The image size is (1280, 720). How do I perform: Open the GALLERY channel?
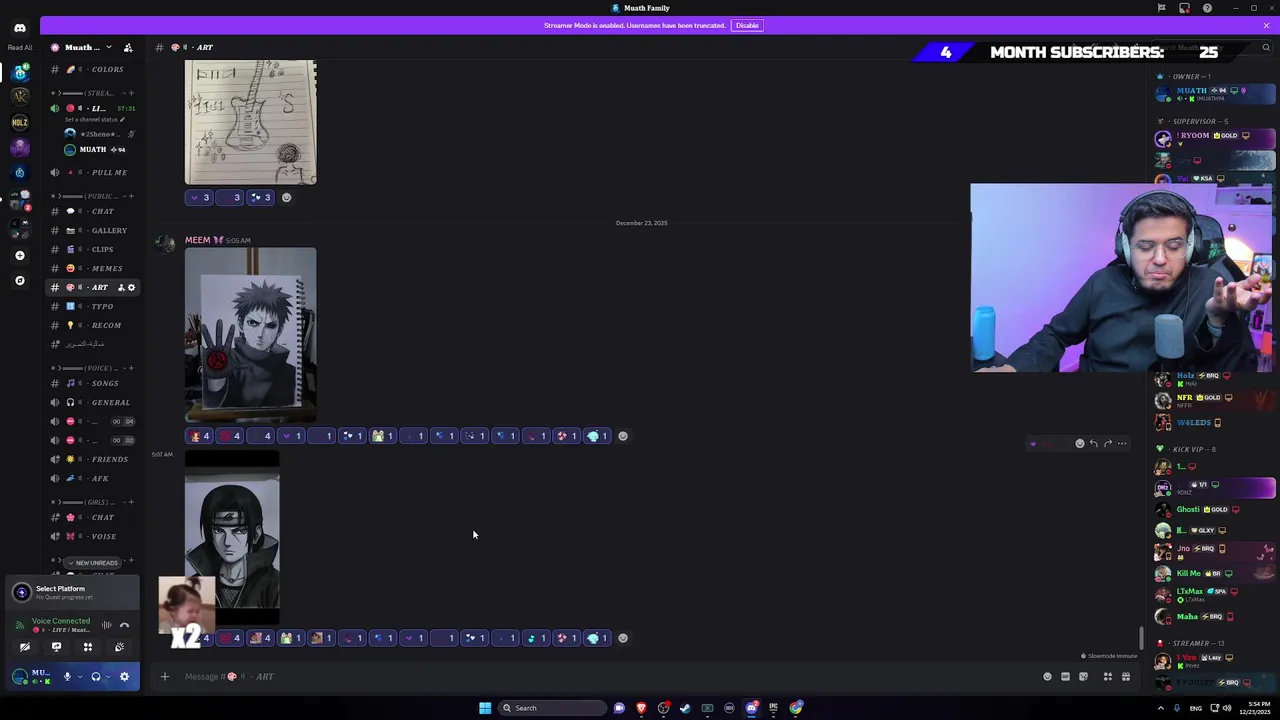(94, 230)
